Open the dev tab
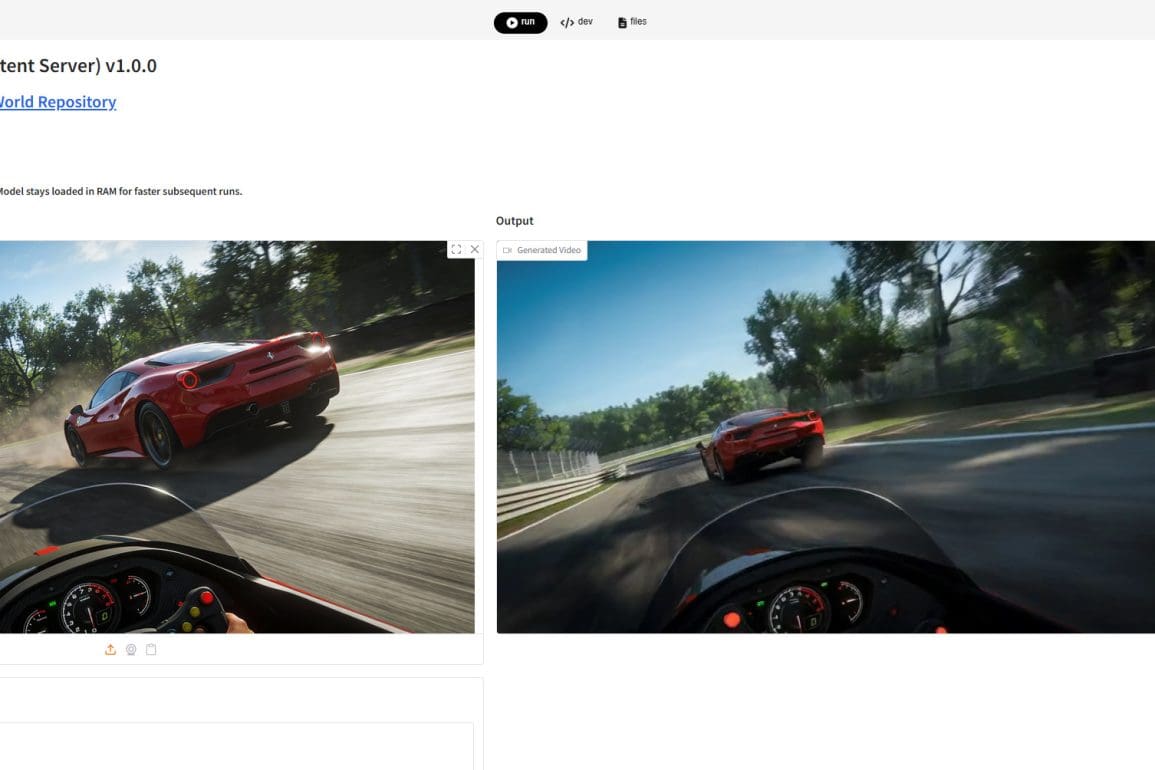The width and height of the screenshot is (1155, 770). pyautogui.click(x=576, y=22)
